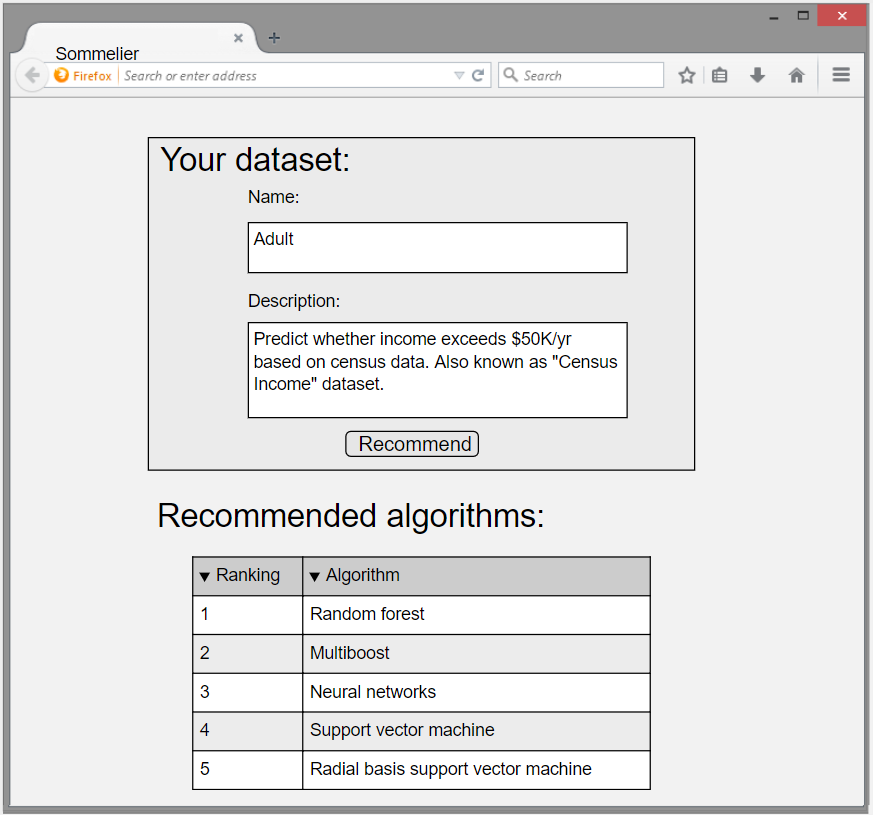Open the downloads arrow icon
This screenshot has height=815, width=873.
[757, 75]
